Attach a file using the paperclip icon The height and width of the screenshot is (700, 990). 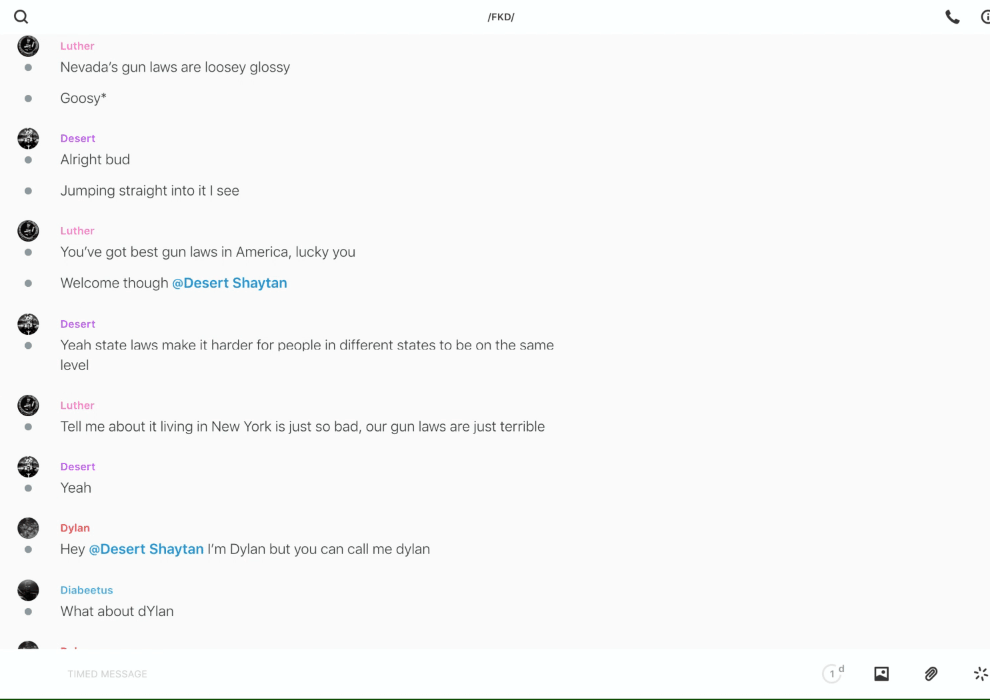[931, 674]
